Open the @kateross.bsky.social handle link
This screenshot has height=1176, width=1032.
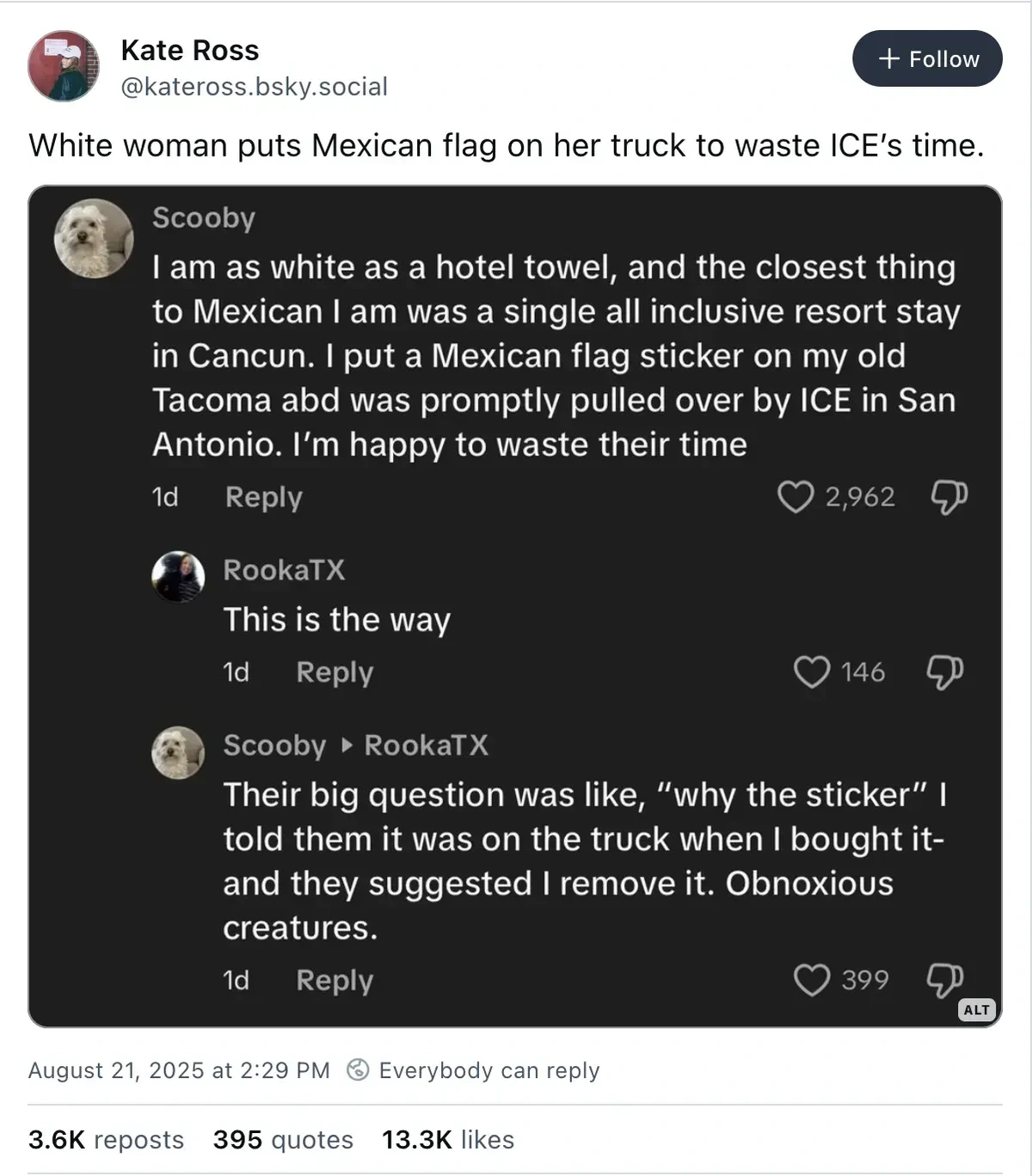pos(255,87)
